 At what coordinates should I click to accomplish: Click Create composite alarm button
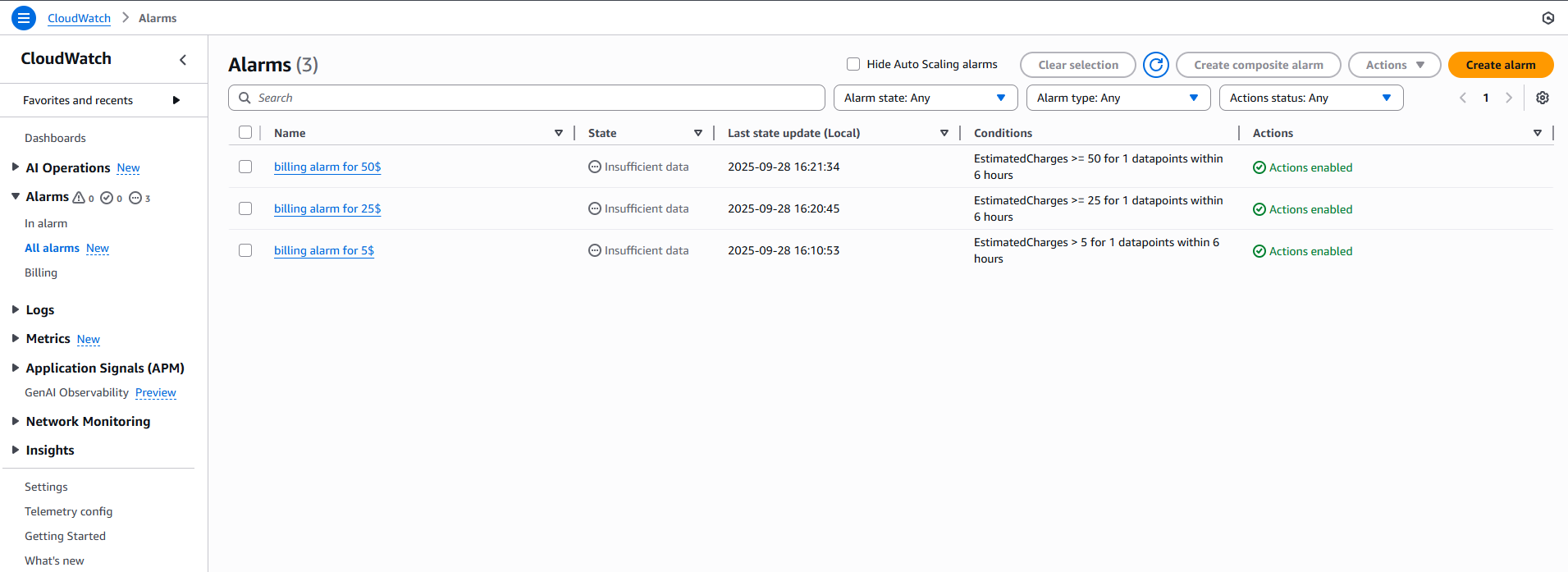tap(1259, 65)
